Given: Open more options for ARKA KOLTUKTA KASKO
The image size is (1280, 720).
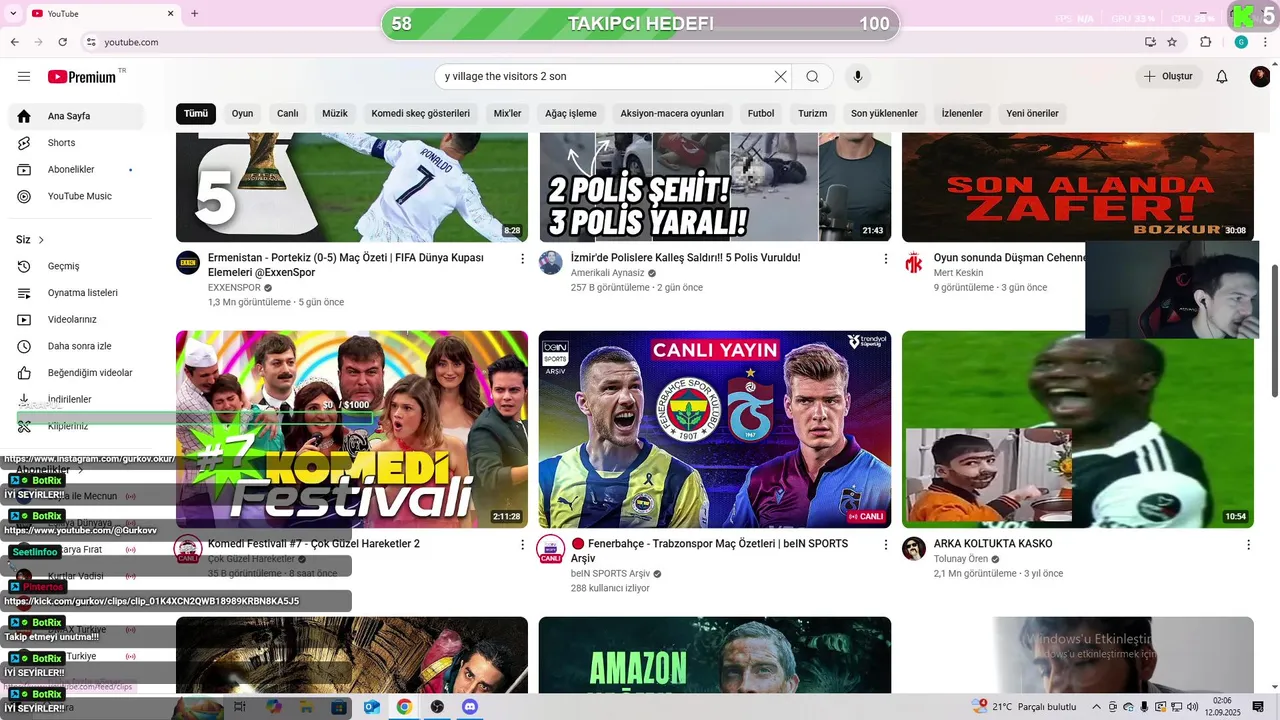Looking at the screenshot, I should pyautogui.click(x=1248, y=545).
